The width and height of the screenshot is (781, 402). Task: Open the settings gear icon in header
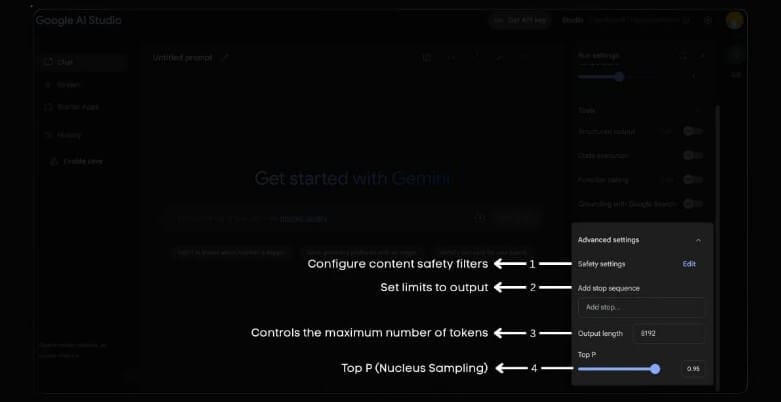[708, 20]
